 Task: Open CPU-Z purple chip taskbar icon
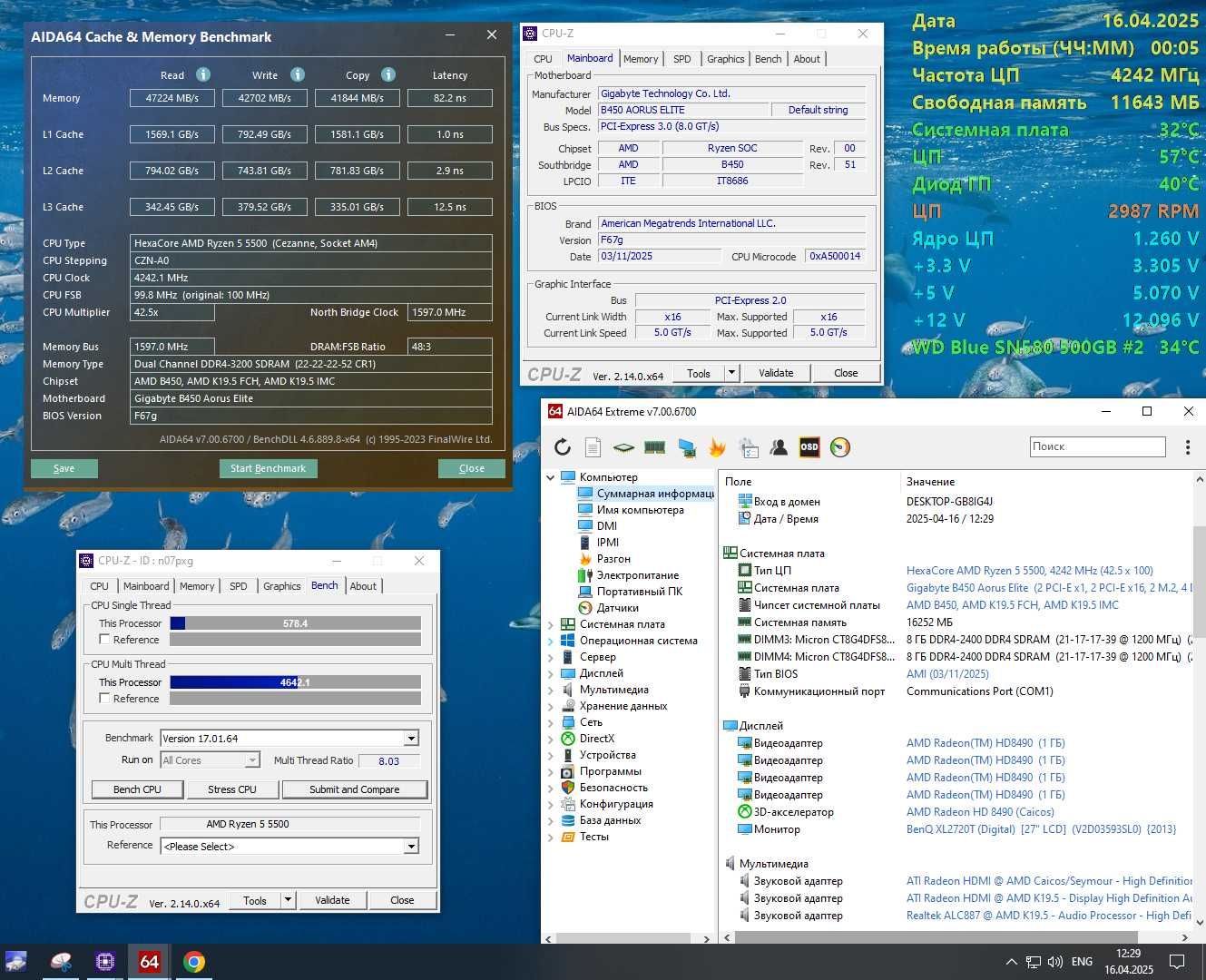[x=105, y=962]
